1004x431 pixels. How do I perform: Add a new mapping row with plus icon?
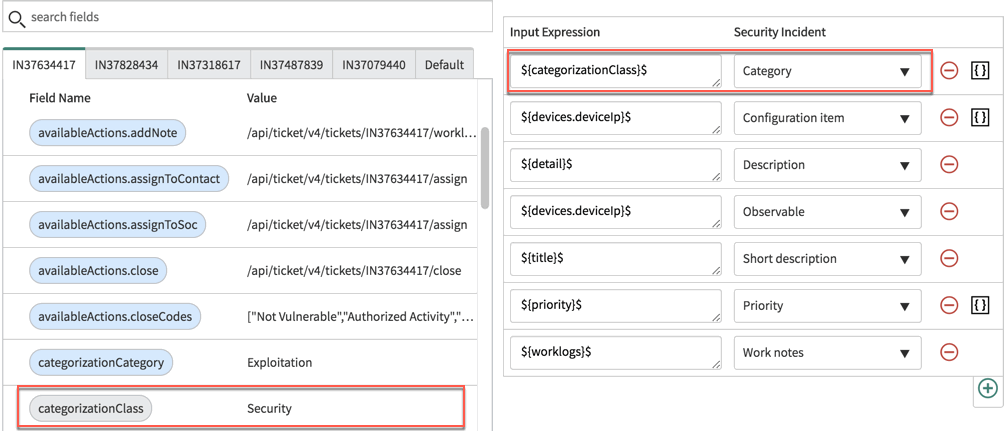pyautogui.click(x=988, y=388)
